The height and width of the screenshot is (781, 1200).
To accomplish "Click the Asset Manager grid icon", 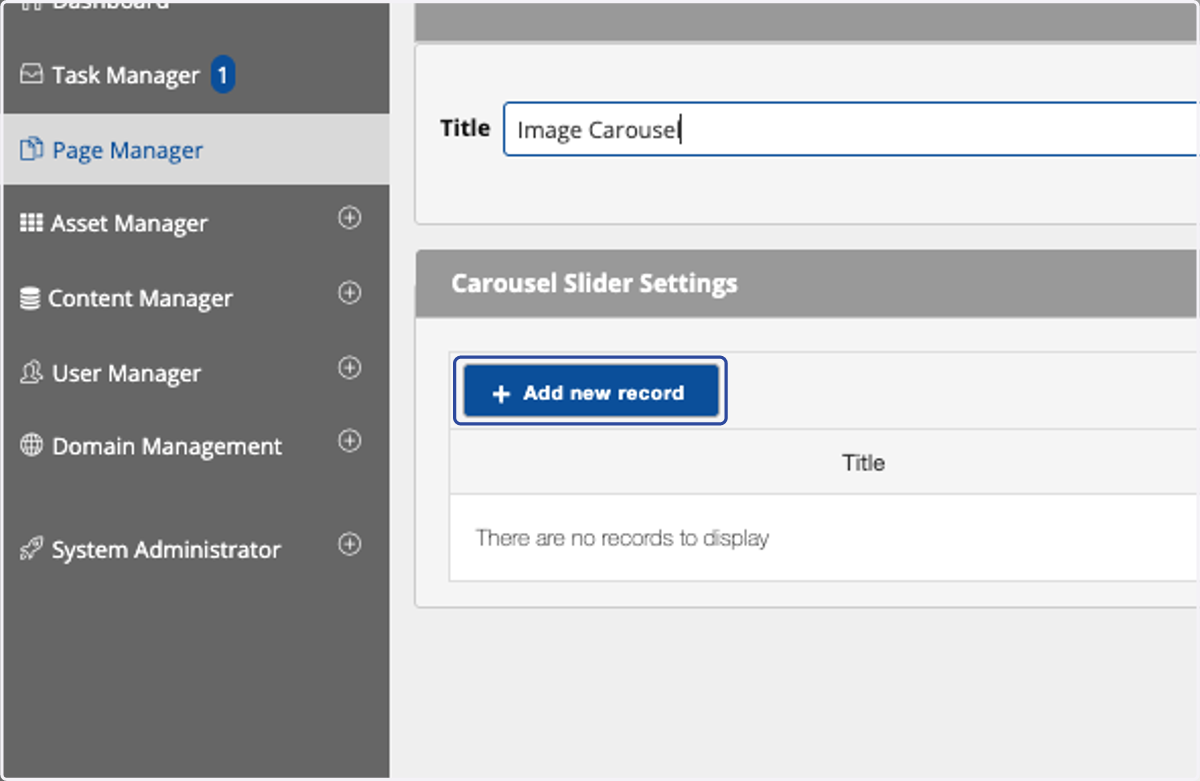I will click(32, 223).
